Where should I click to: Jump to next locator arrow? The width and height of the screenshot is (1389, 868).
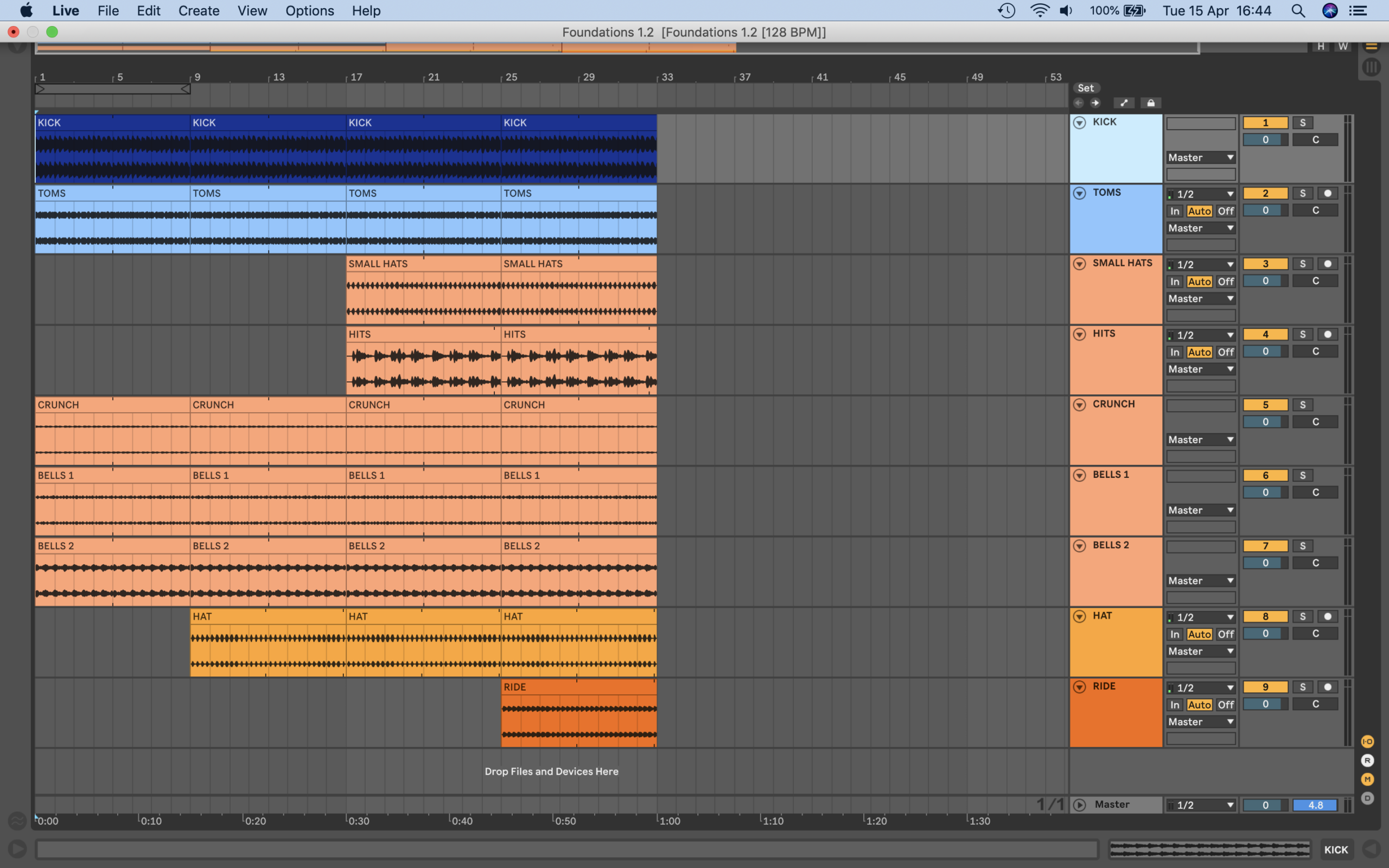(1095, 103)
